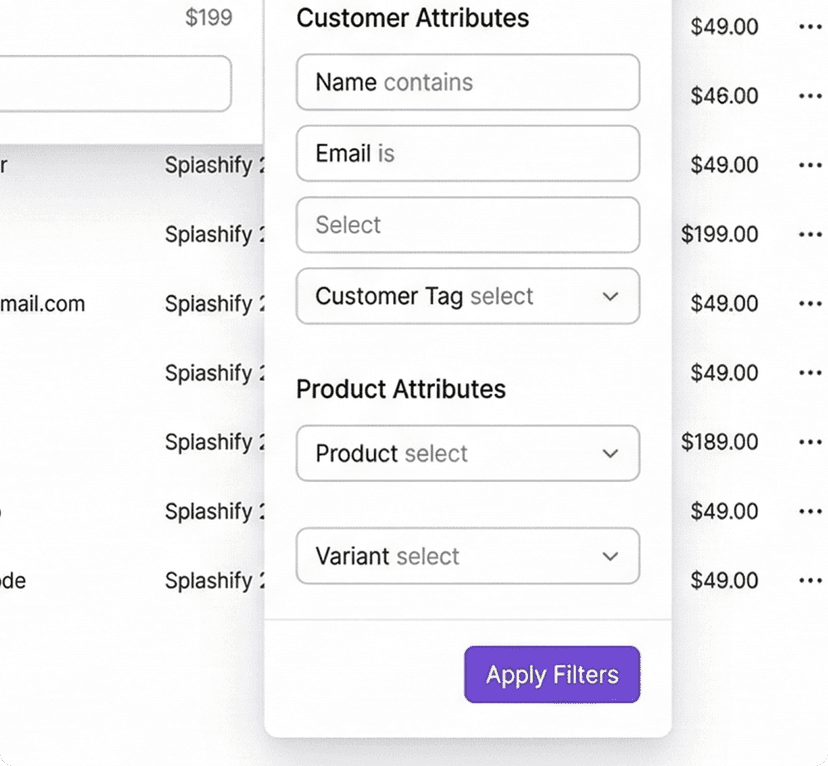Select the customer email ending in mail.com
Screen dimensions: 828x766
[44, 303]
